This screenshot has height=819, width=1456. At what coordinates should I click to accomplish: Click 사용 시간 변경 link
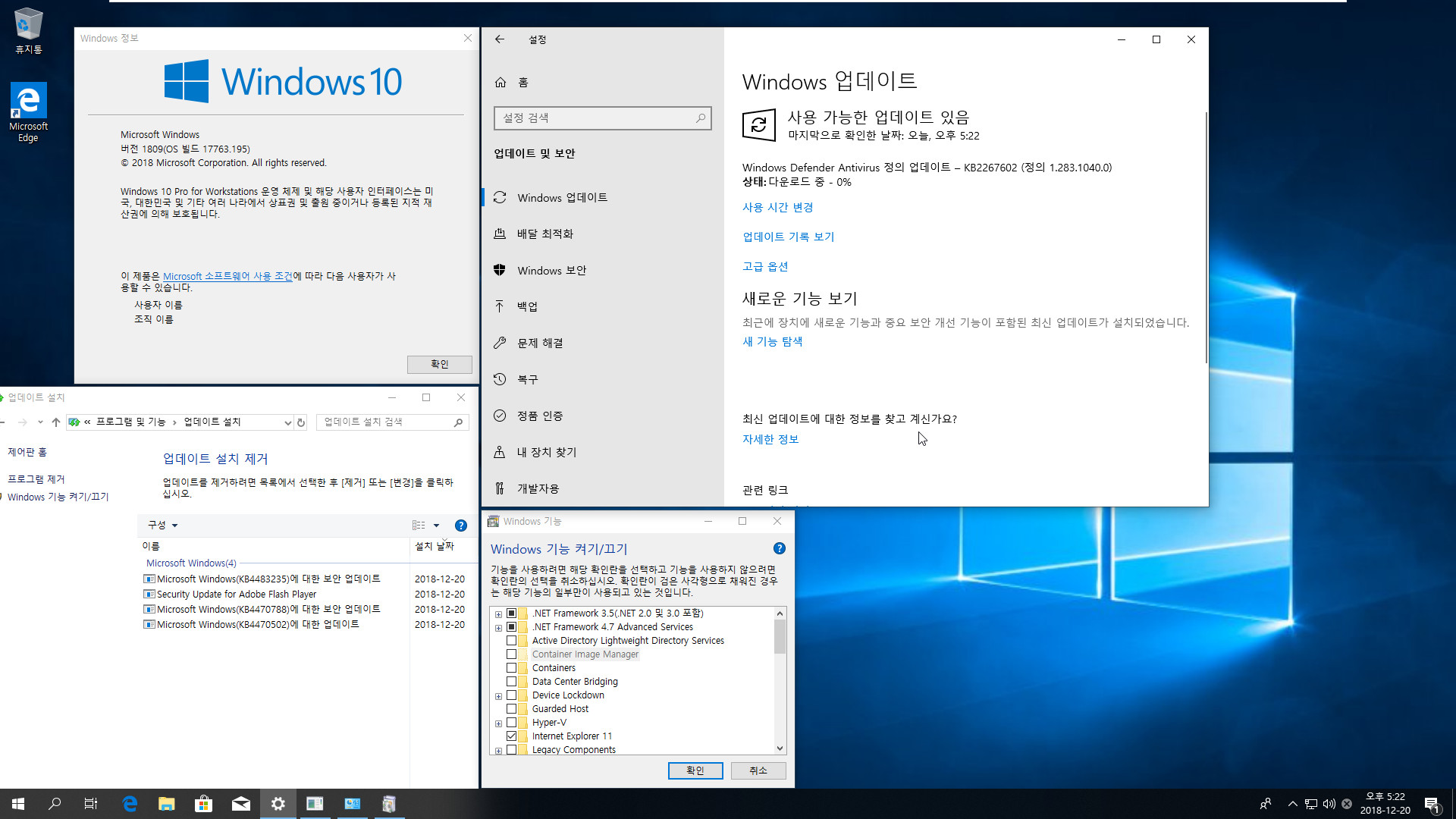pyautogui.click(x=777, y=207)
